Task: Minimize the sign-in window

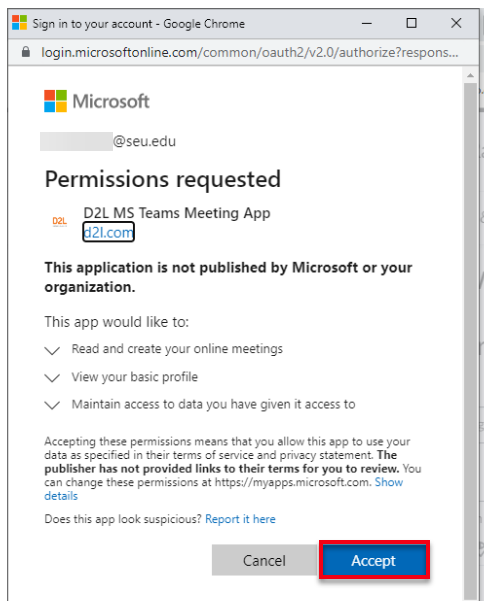Action: 367,23
